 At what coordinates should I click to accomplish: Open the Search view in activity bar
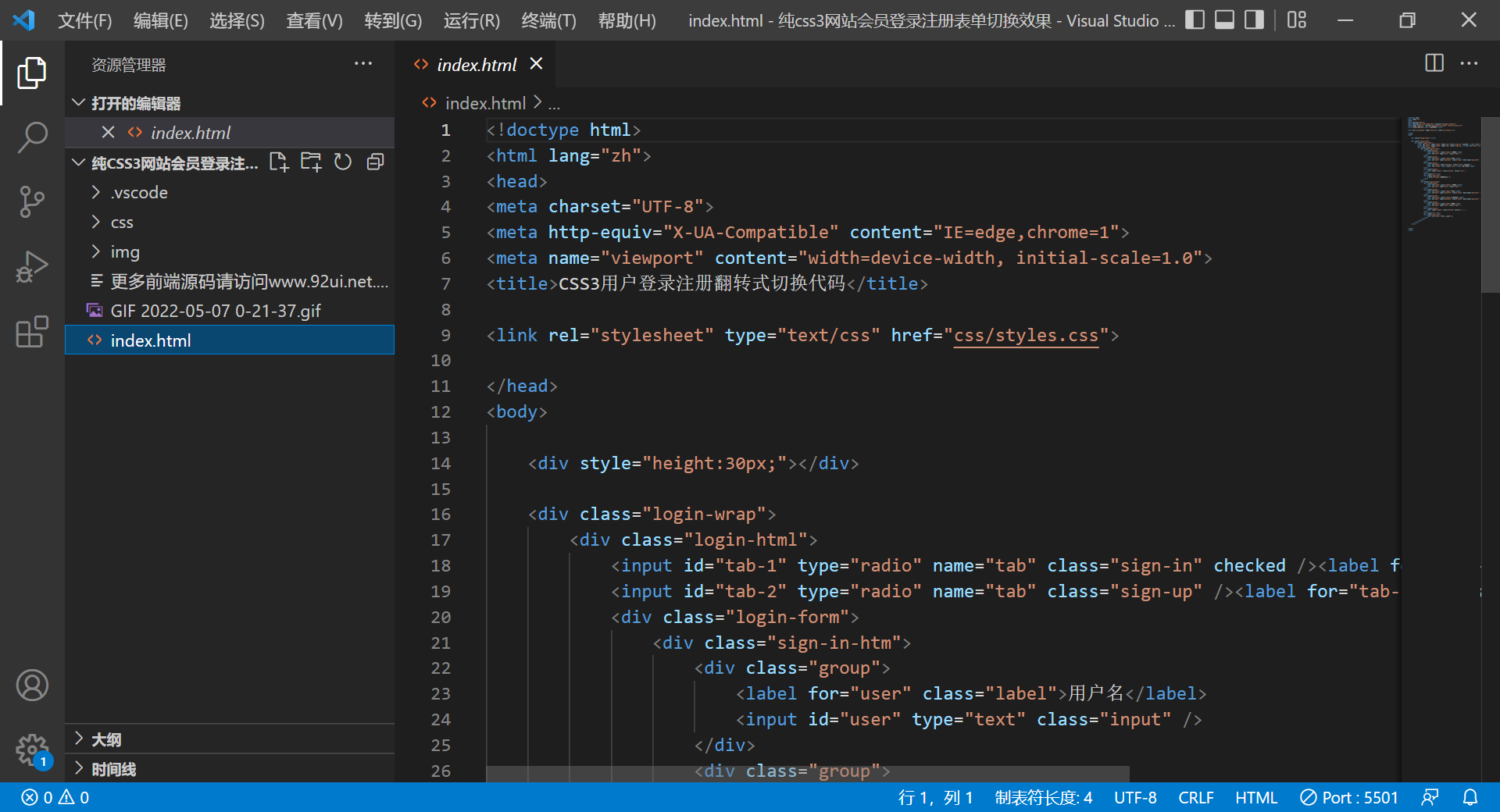pyautogui.click(x=32, y=137)
